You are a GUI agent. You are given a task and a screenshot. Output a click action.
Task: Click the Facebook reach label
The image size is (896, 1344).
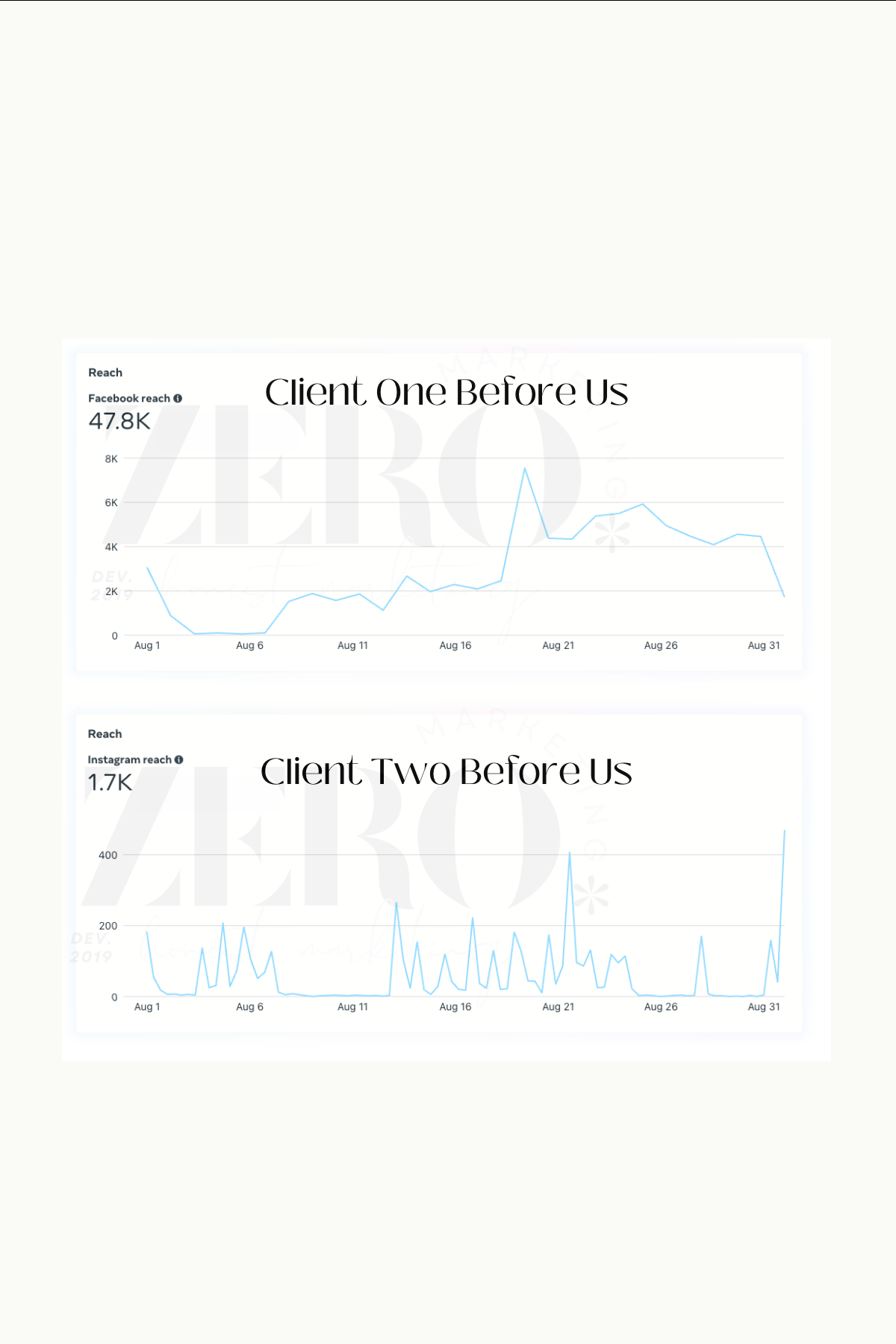coord(129,399)
